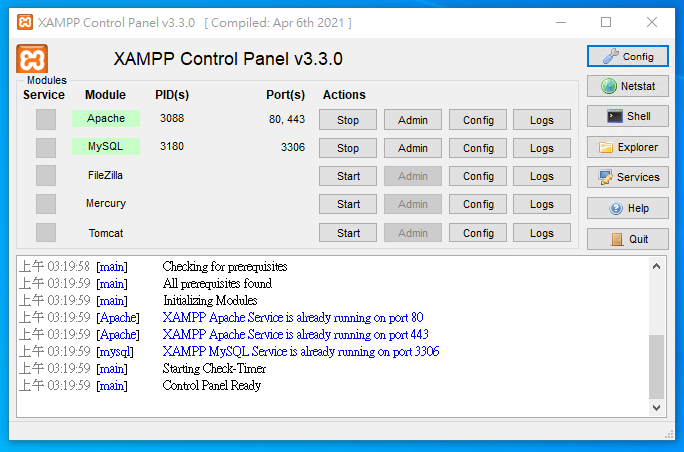The width and height of the screenshot is (684, 452).
Task: Stop the MySQL module
Action: pos(348,148)
